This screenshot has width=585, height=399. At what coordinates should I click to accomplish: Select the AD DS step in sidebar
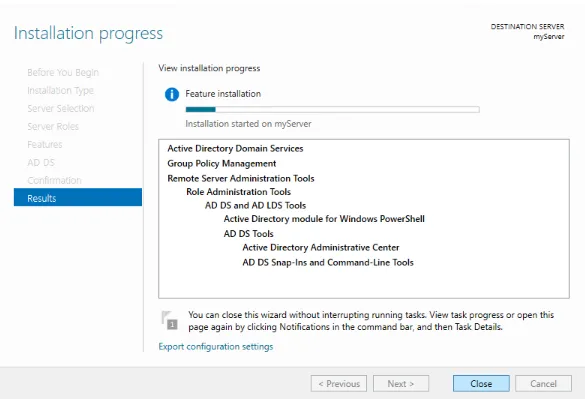[41, 162]
